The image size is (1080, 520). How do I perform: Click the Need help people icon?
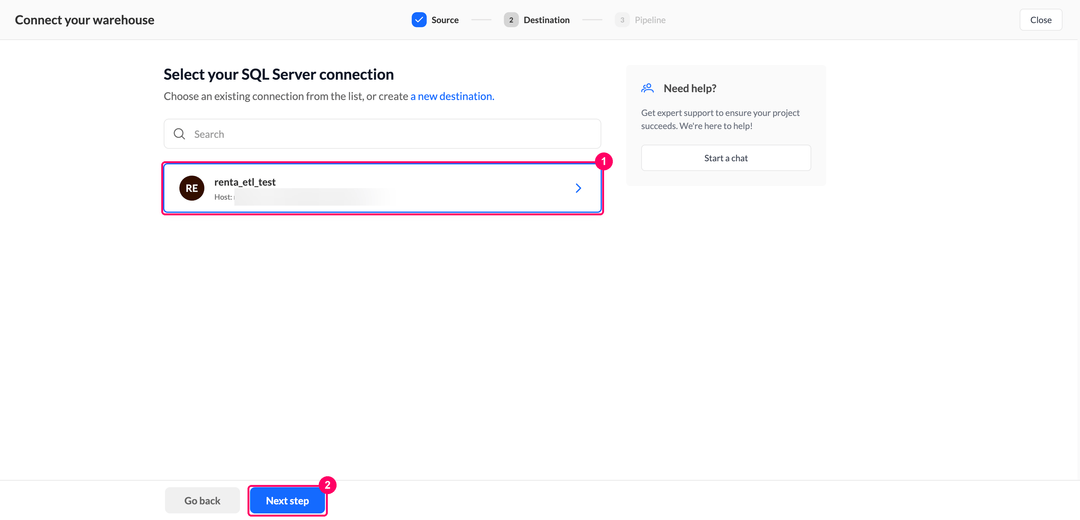coord(647,88)
